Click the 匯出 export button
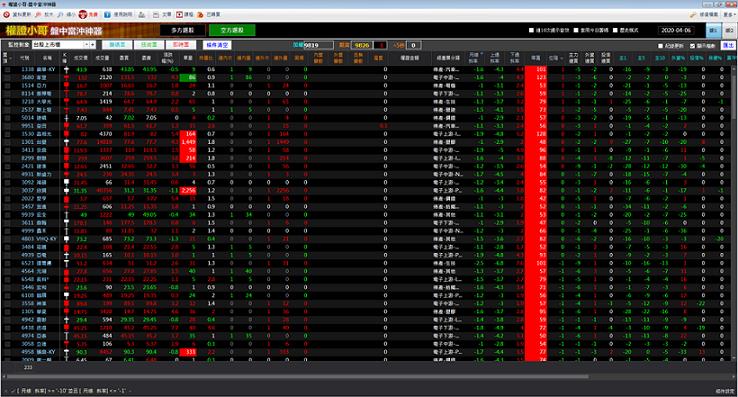This screenshot has height=397, width=738. 729,45
